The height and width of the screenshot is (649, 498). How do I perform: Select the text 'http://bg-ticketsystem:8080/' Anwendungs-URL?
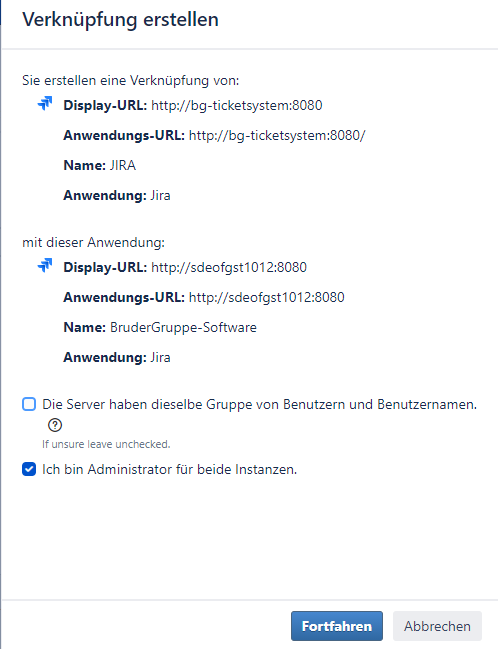[277, 135]
